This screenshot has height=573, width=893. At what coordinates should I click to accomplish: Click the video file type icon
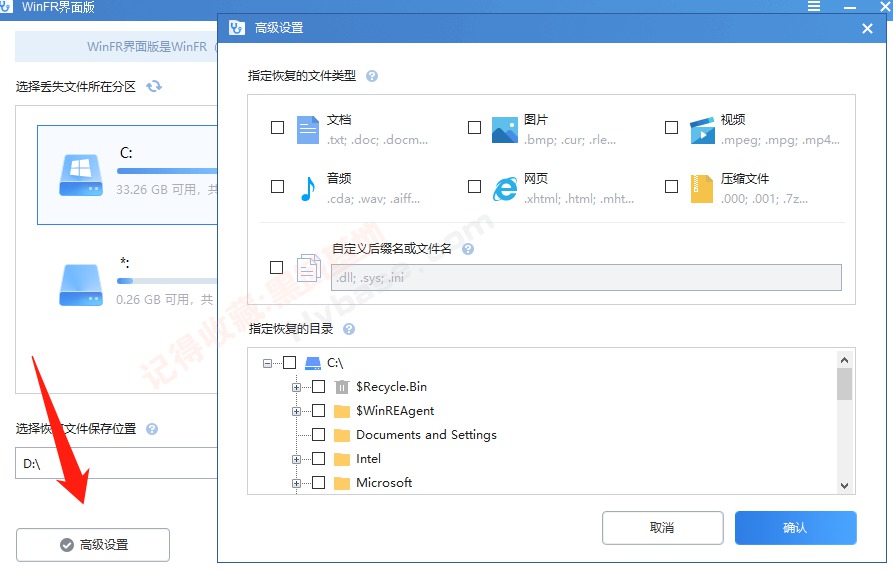tap(702, 130)
